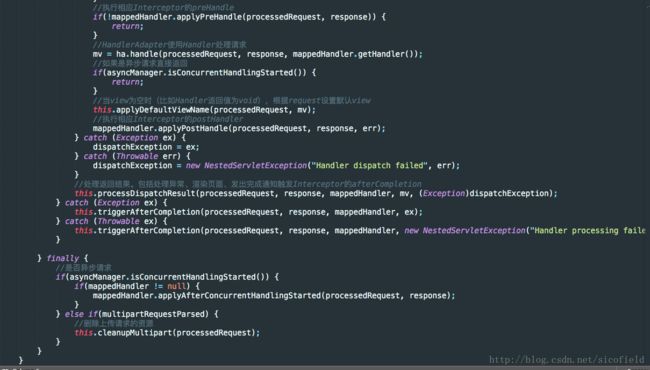650x370 pixels.
Task: Click "new NestedServletException" on the dispatchException line
Action: (x=246, y=166)
